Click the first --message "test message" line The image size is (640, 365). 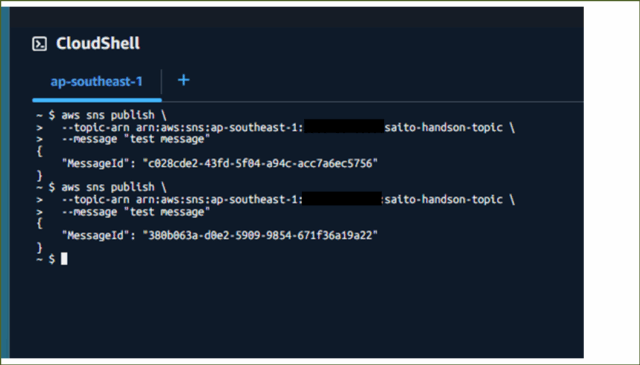click(x=136, y=140)
